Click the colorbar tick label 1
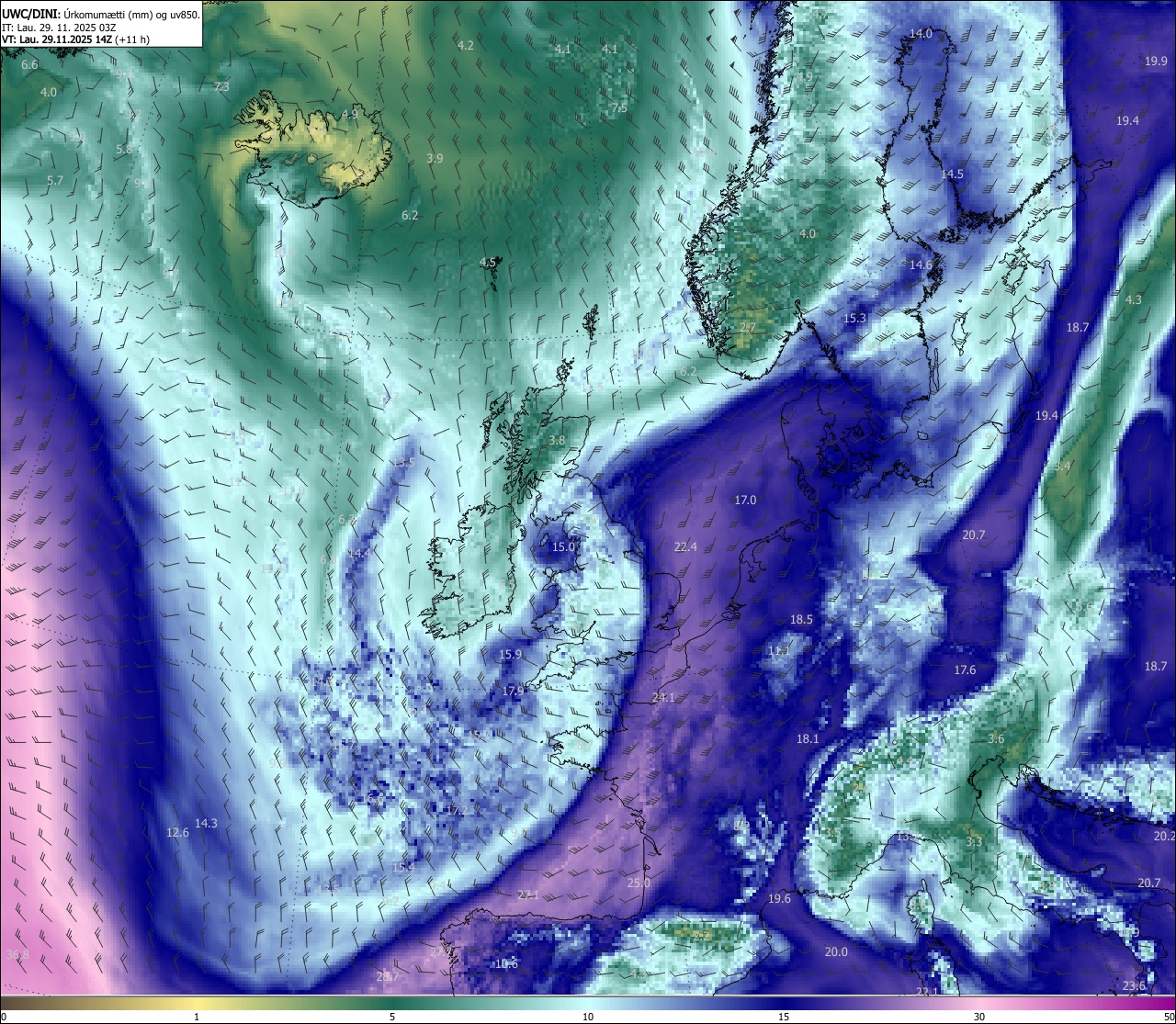The width and height of the screenshot is (1176, 1024). (x=197, y=1017)
